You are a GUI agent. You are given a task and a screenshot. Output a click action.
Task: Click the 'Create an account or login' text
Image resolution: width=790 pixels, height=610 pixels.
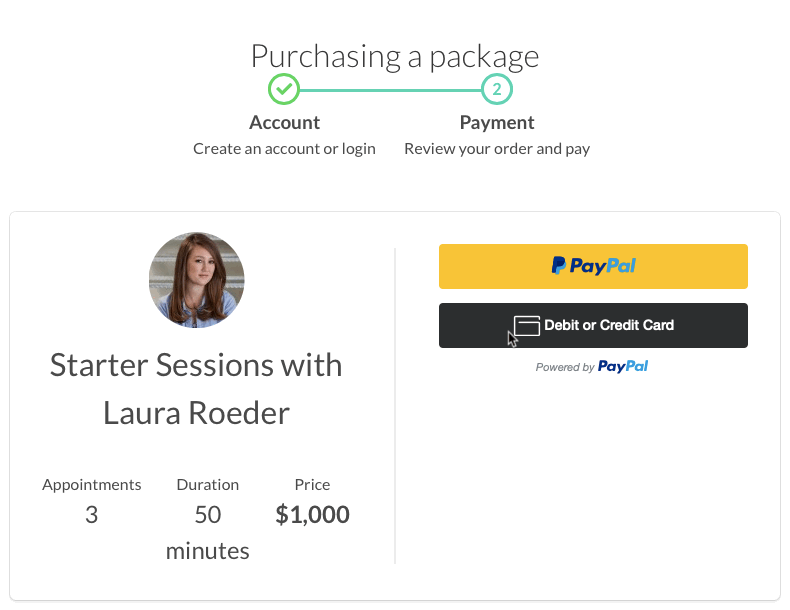284,149
